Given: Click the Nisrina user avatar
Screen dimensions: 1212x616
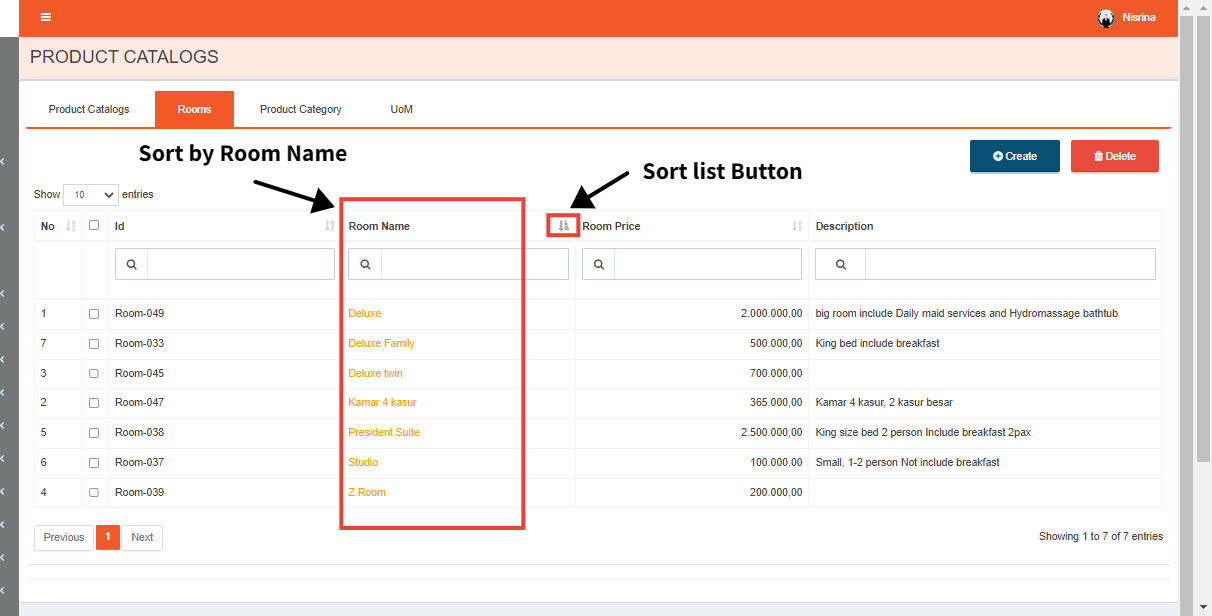Looking at the screenshot, I should 1106,18.
